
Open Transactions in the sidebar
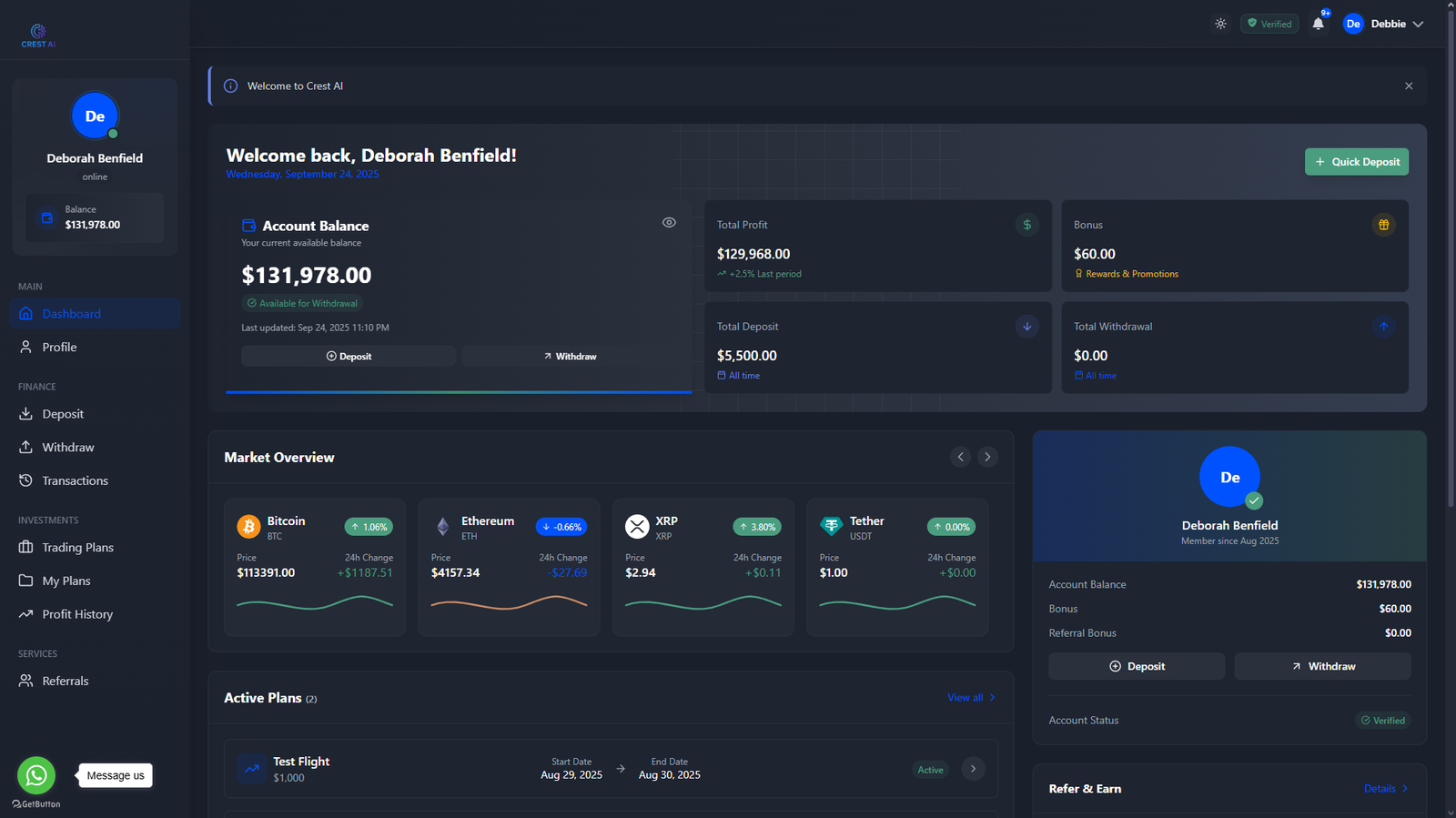[x=75, y=480]
